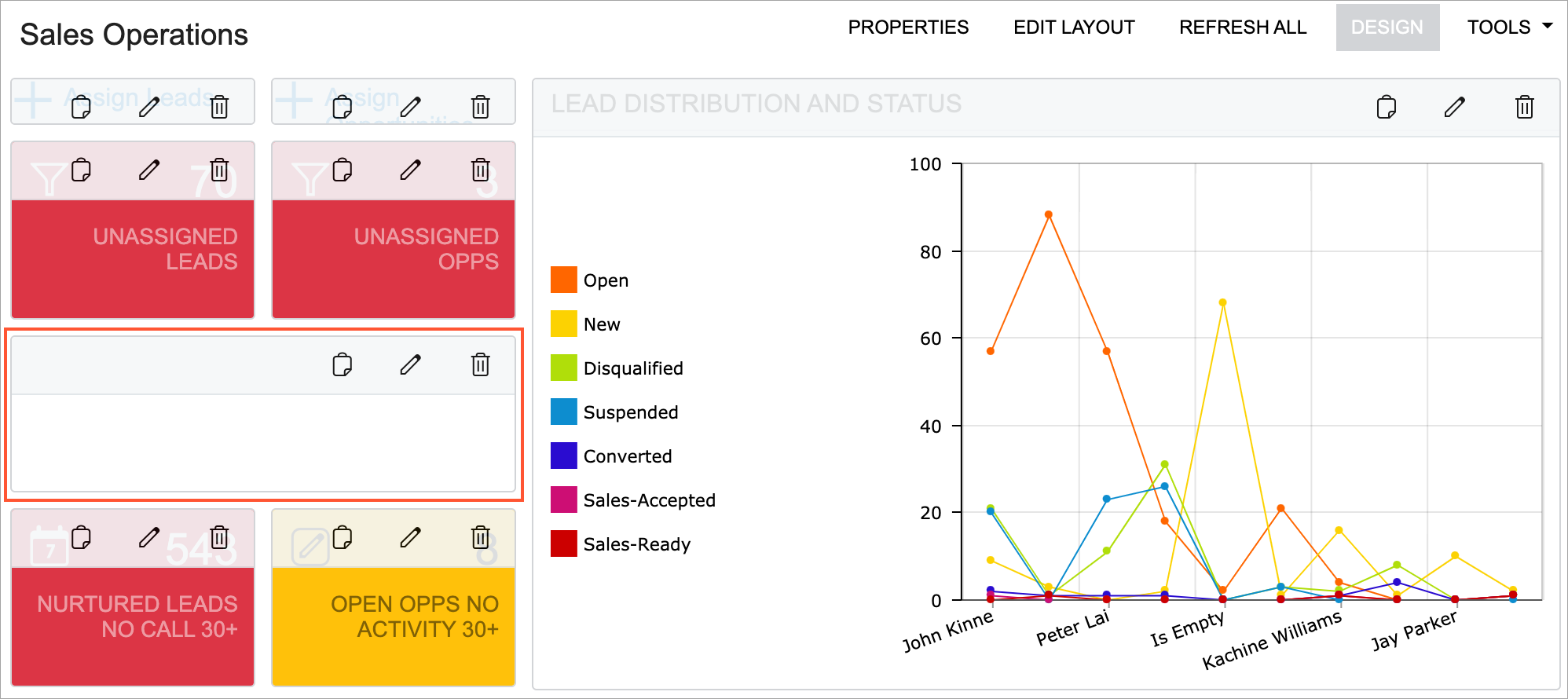Open the Tools dropdown menu
Image resolution: width=1568 pixels, height=699 pixels.
pyautogui.click(x=1509, y=27)
